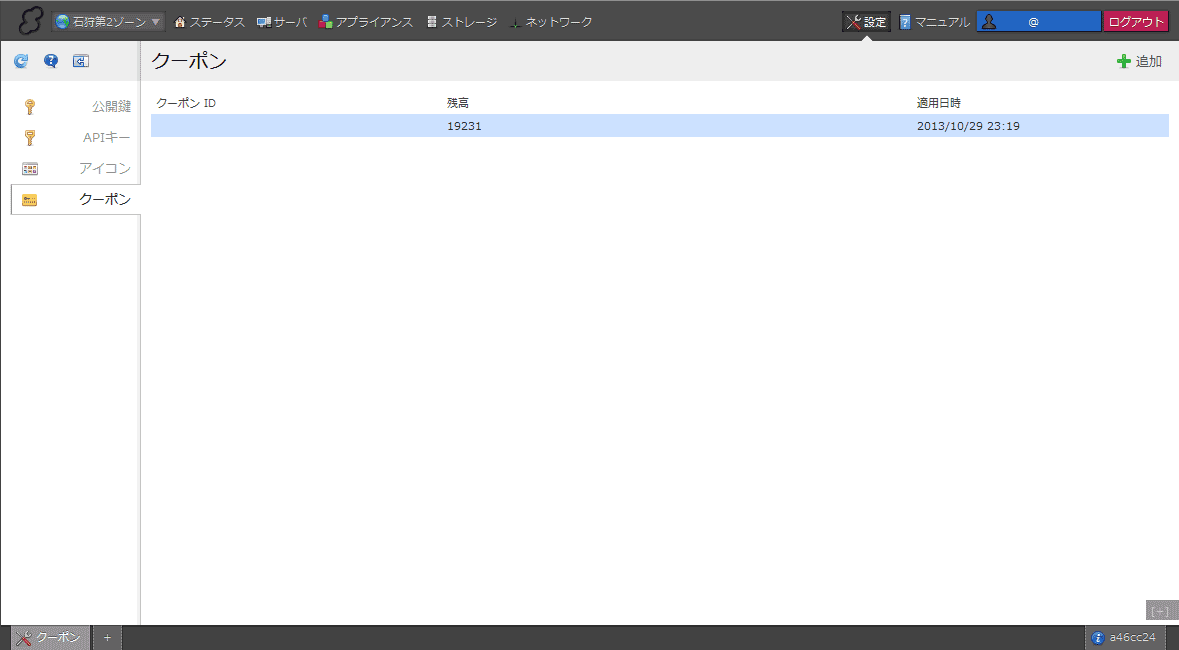
Task: Click the collapse sidebar panel icon
Action: (x=80, y=61)
